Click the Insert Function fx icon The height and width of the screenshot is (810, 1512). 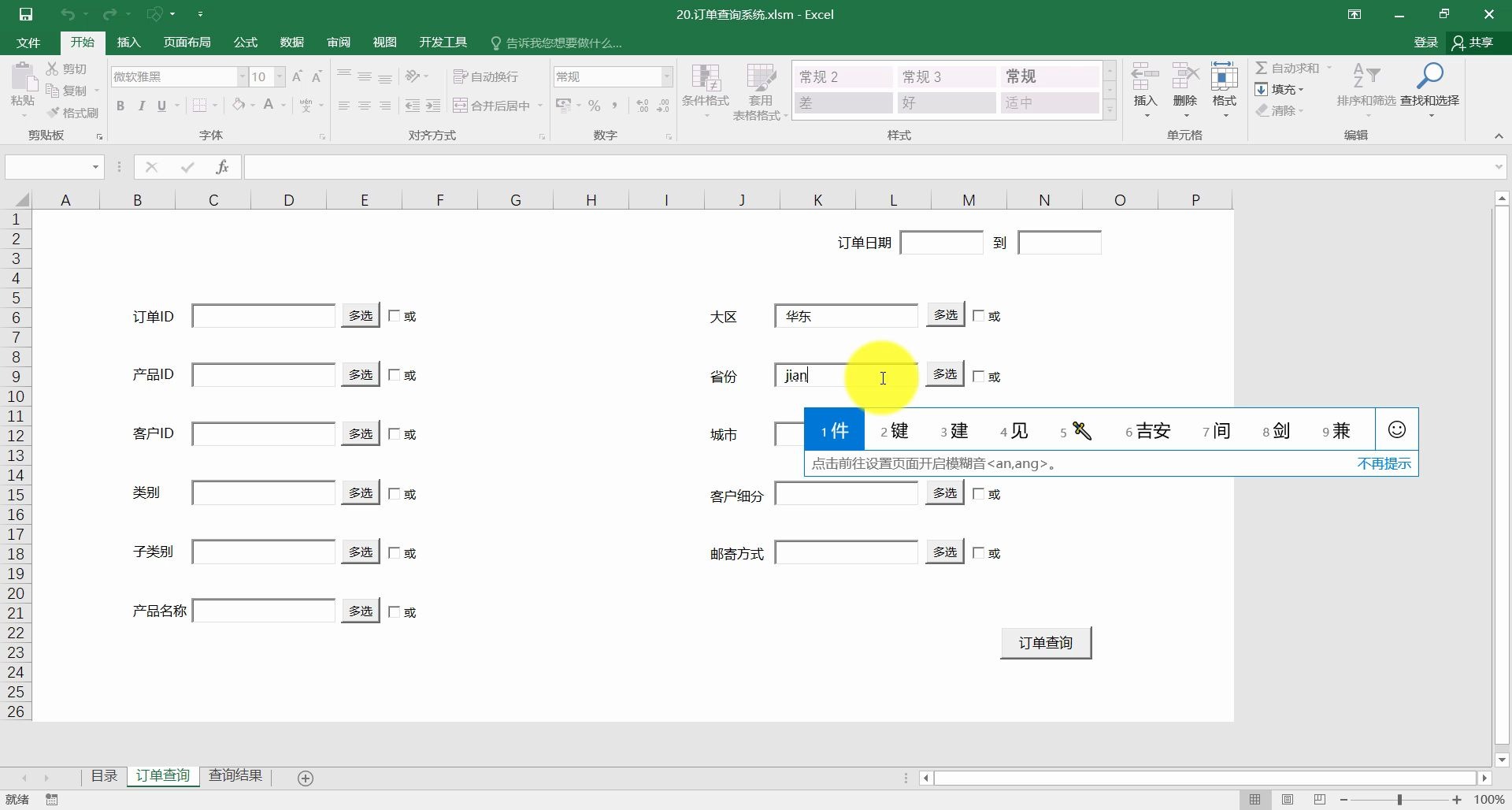[222, 167]
